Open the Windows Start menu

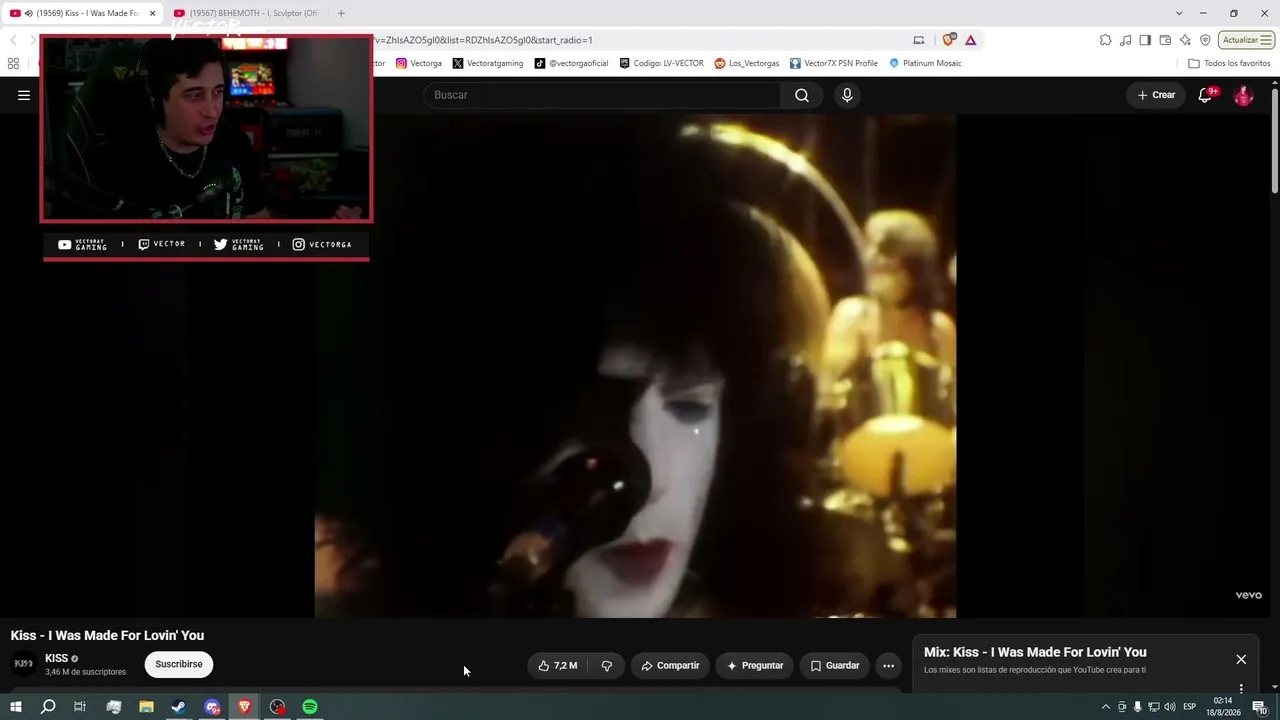pos(16,707)
